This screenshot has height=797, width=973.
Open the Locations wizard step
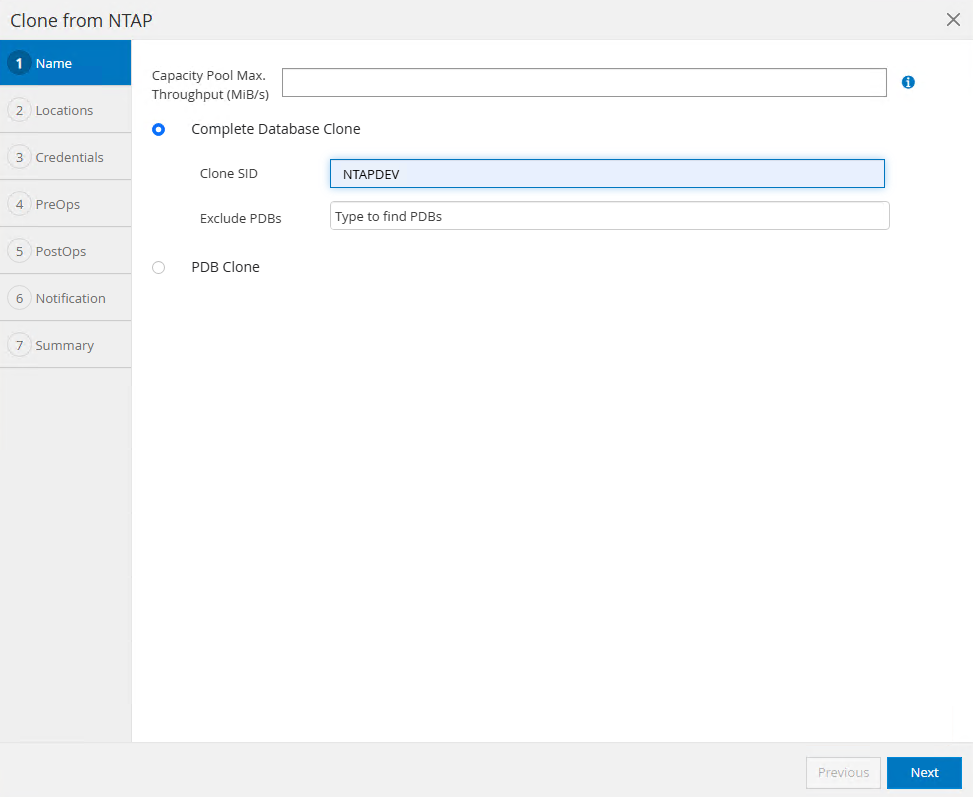pyautogui.click(x=65, y=110)
